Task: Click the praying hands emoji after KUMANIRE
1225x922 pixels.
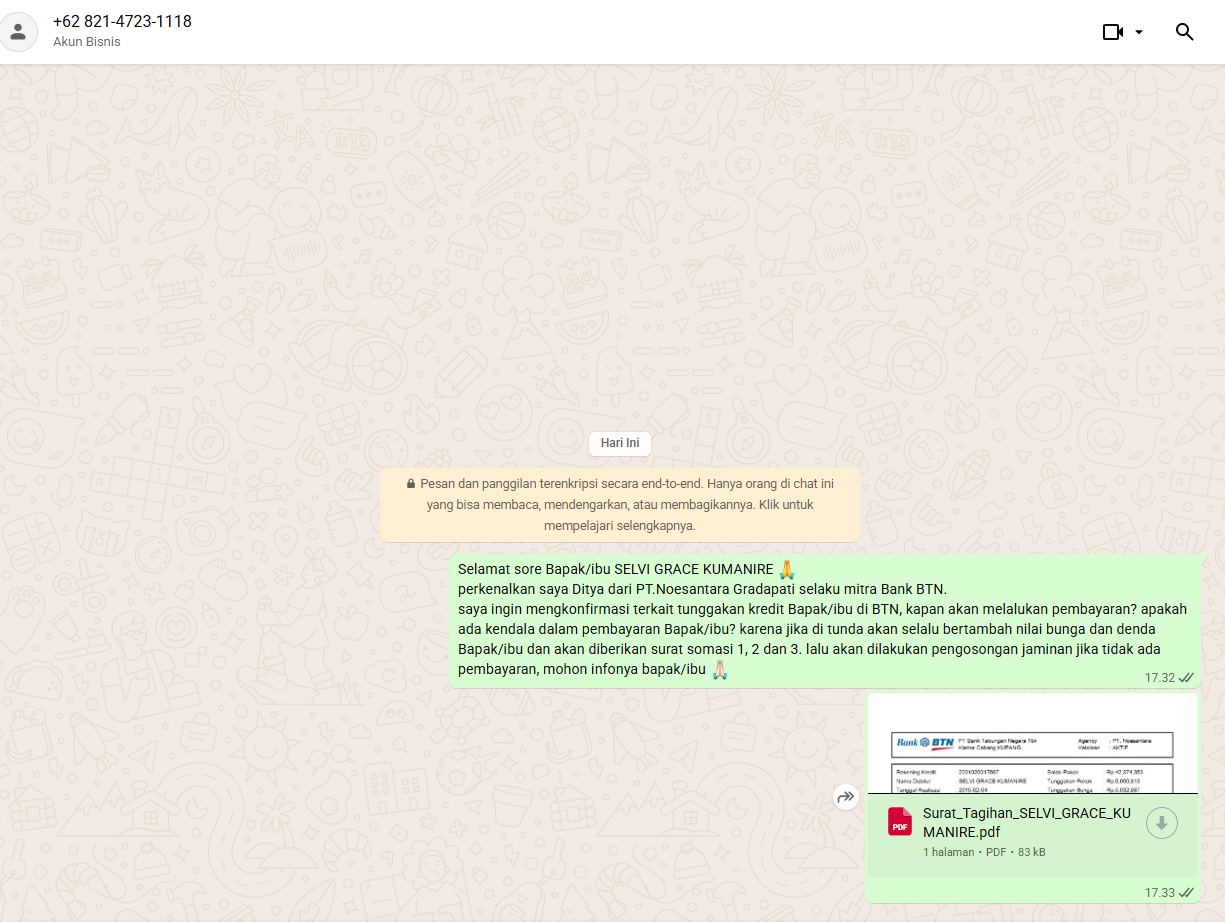Action: 786,569
